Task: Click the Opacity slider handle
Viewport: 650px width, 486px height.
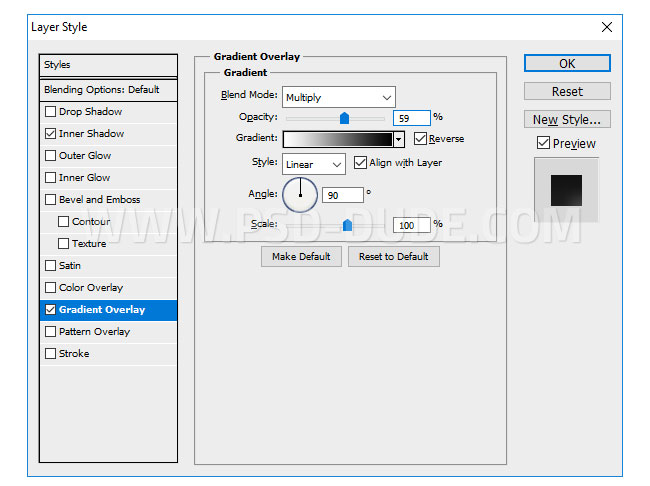Action: [x=344, y=118]
